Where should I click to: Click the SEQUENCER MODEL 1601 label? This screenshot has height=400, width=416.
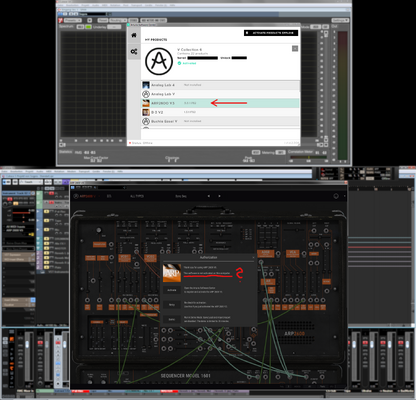click(186, 376)
